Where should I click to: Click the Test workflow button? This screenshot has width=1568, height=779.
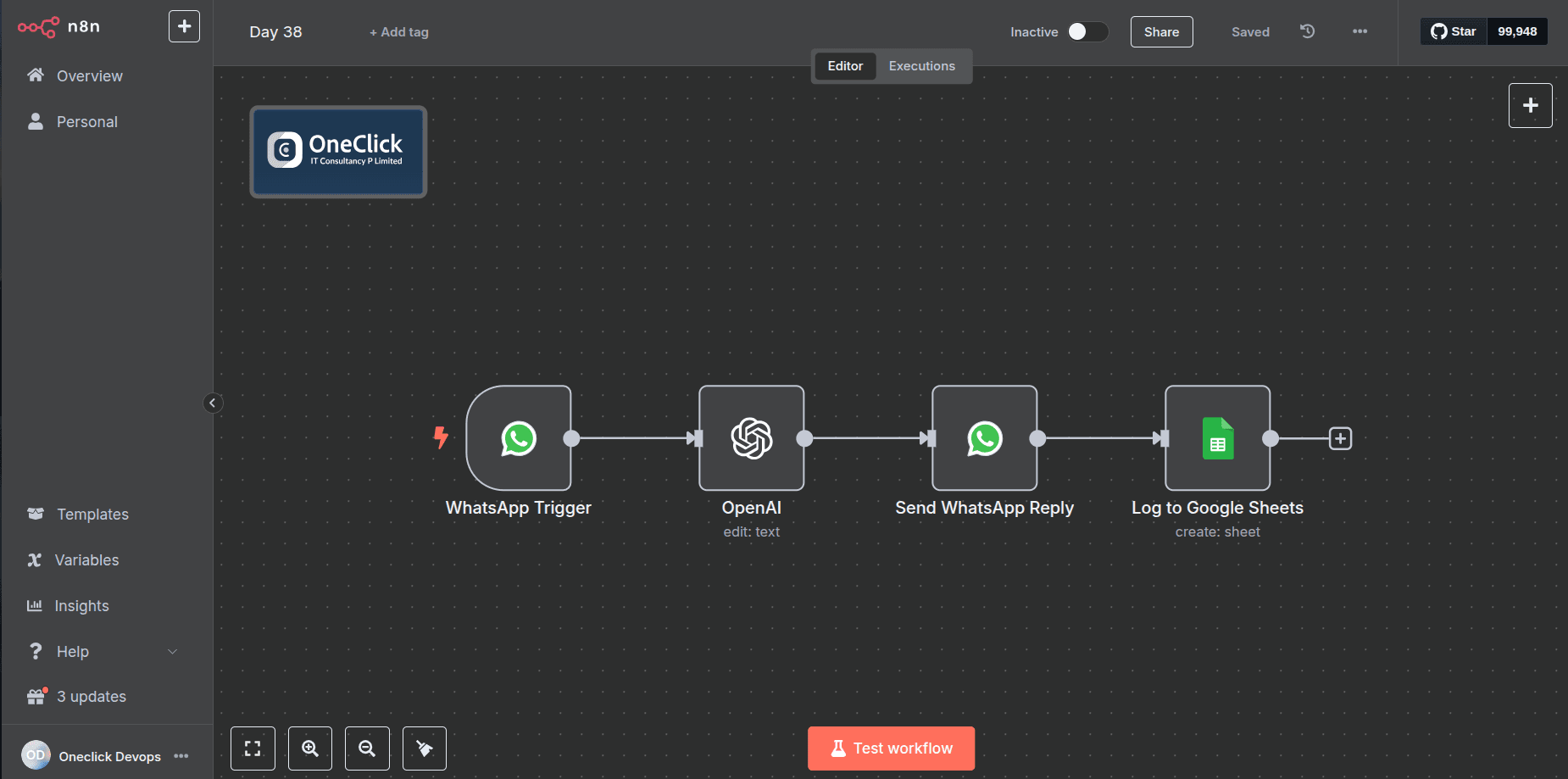pos(891,748)
